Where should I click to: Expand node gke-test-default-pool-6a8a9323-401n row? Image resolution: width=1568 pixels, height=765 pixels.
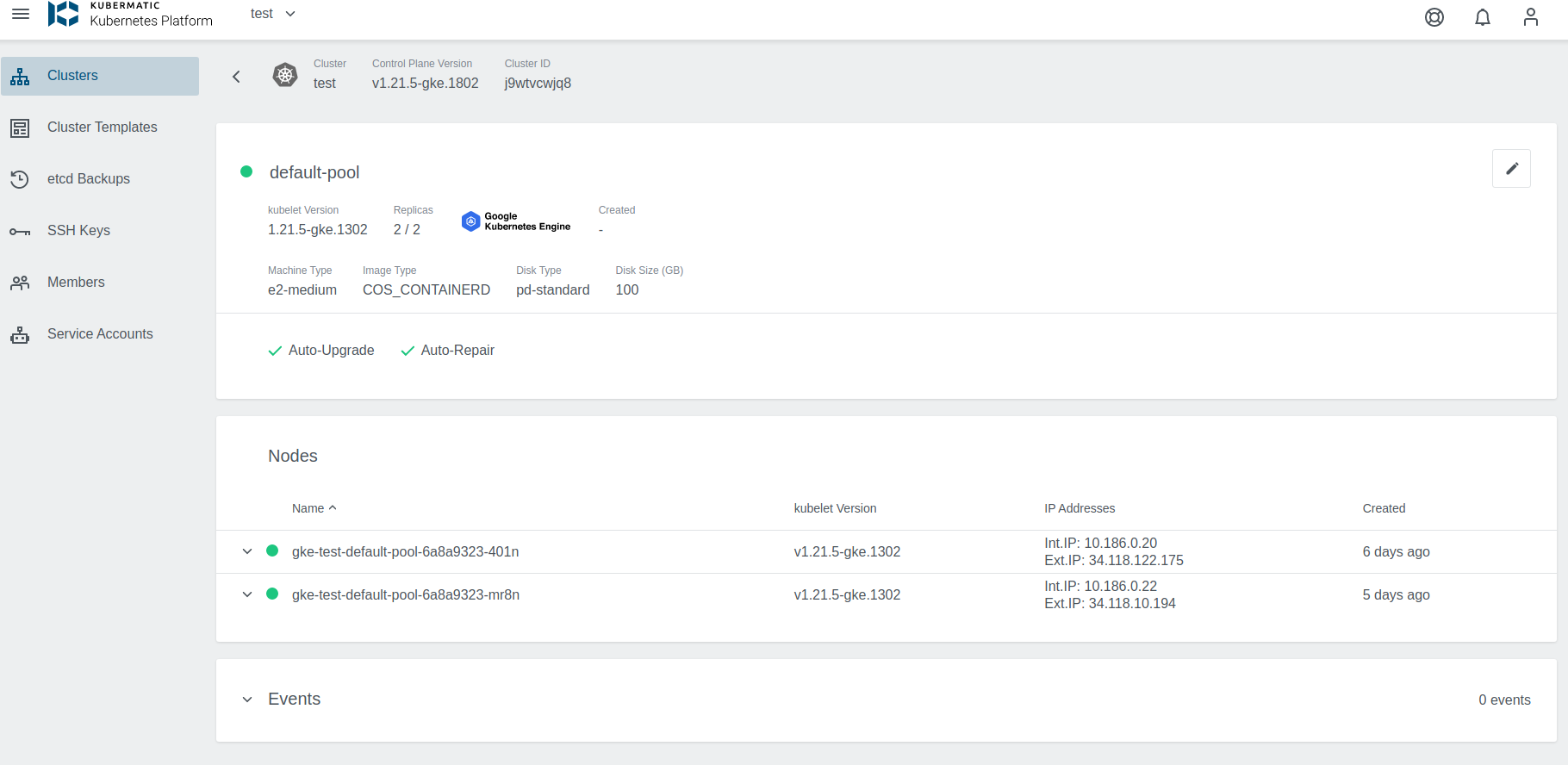coord(247,551)
